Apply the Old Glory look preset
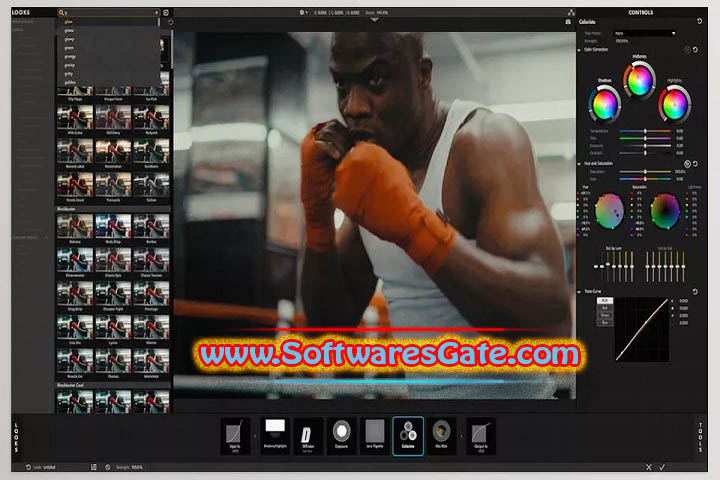Screen dimensions: 720x480 click(x=113, y=119)
